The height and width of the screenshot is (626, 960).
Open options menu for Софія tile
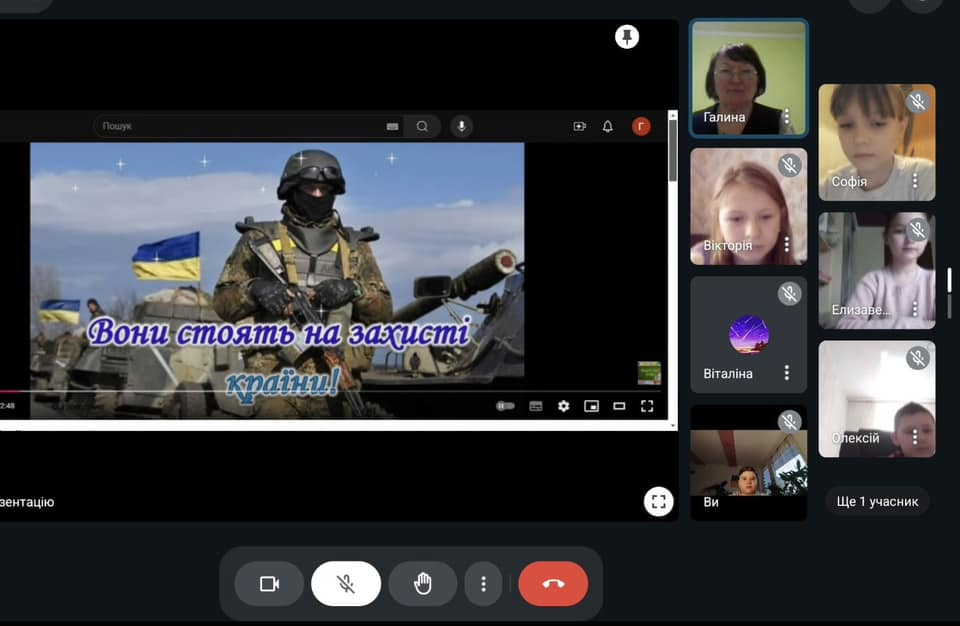coord(914,181)
